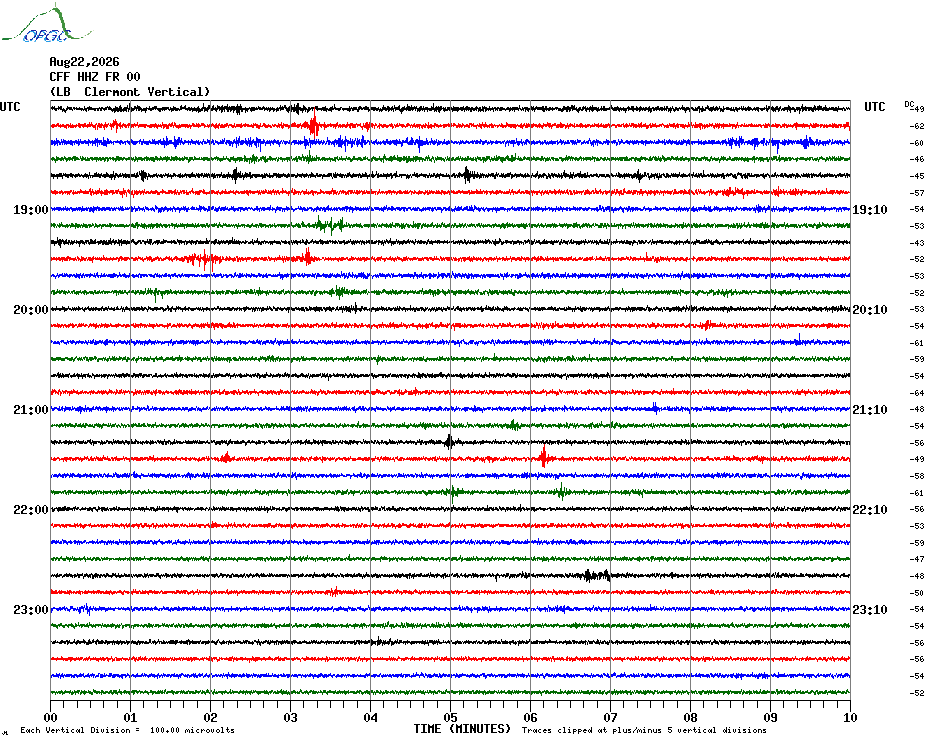Click the UTC label right of the plot
The image size is (930, 744).
[x=874, y=107]
